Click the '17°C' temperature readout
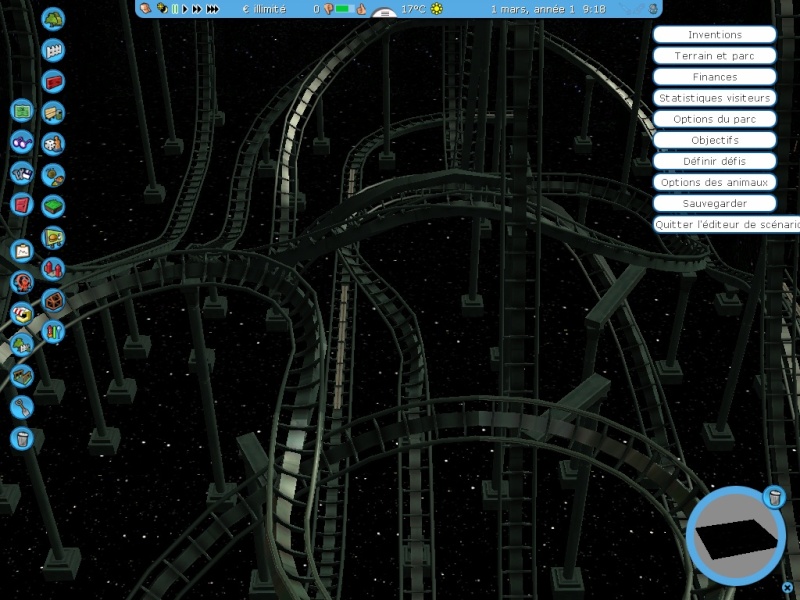 414,9
